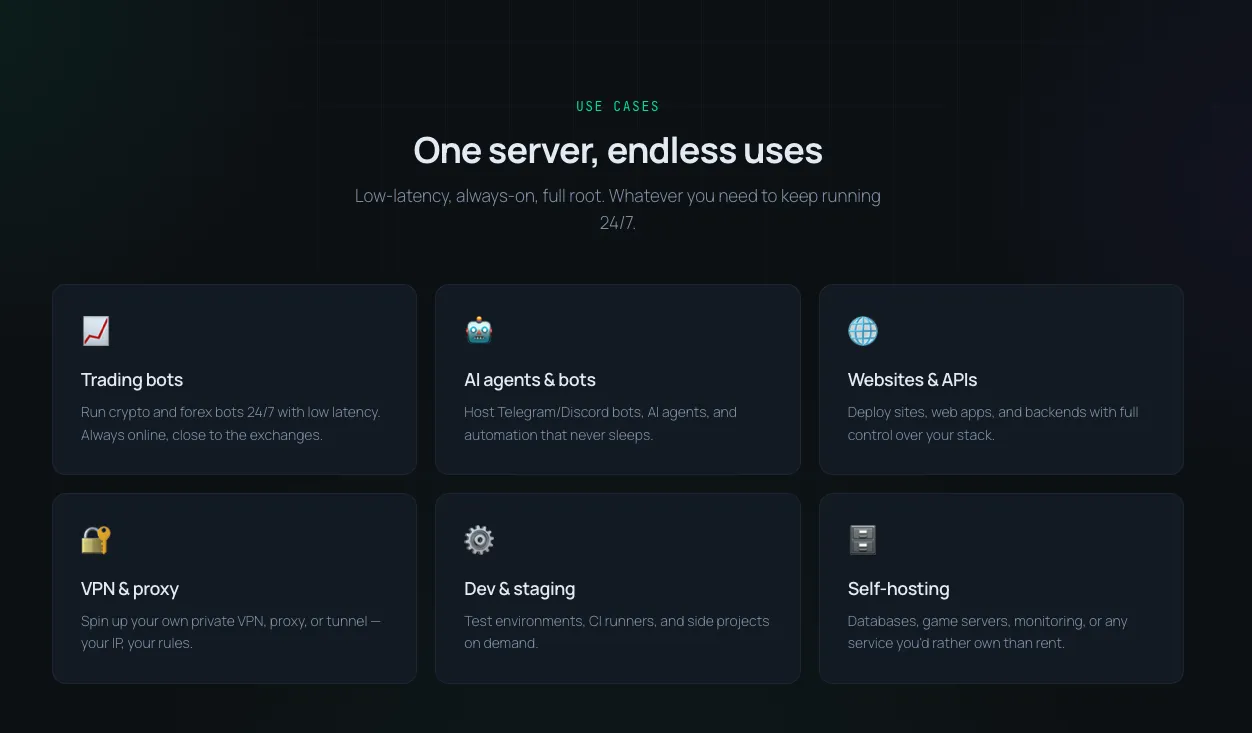The image size is (1252, 733).
Task: Select the AI agents & bots heading
Action: click(530, 380)
